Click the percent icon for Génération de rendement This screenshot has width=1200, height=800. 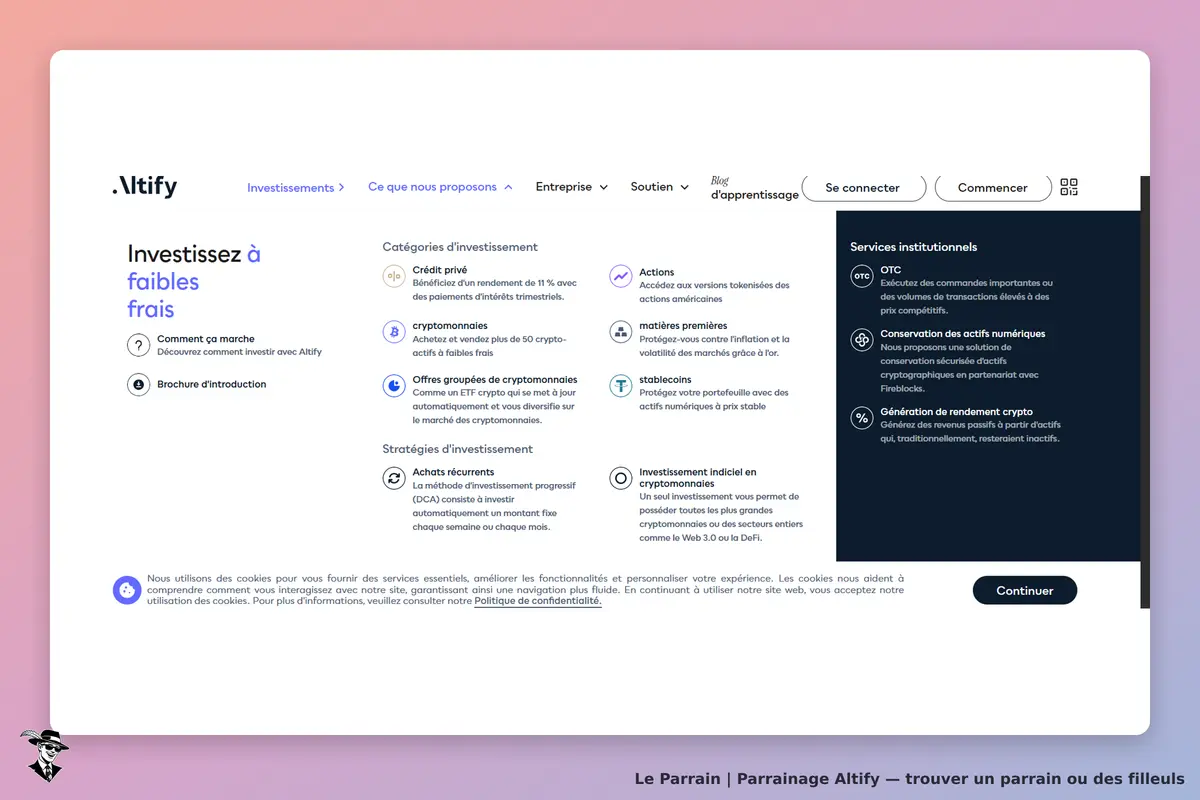tap(862, 418)
